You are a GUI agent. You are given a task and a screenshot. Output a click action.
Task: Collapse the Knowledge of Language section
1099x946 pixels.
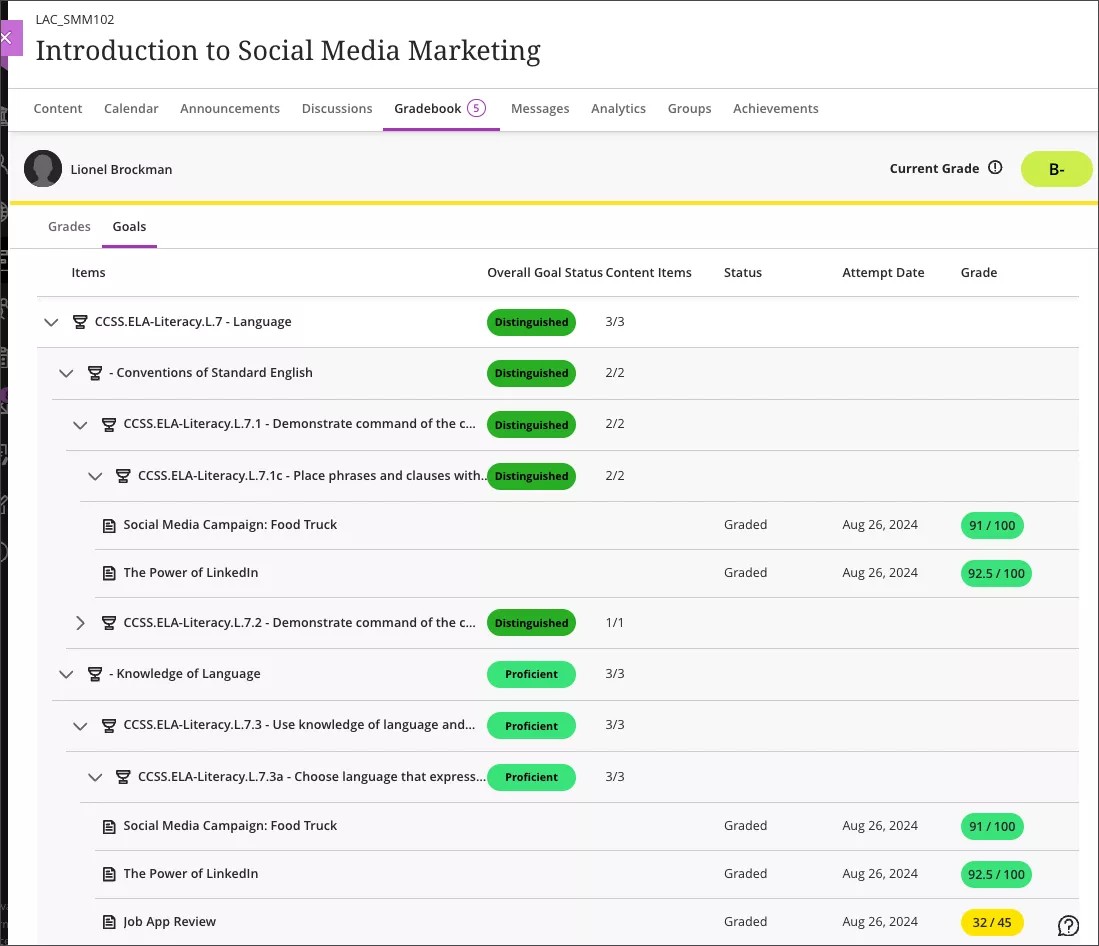pyautogui.click(x=66, y=673)
